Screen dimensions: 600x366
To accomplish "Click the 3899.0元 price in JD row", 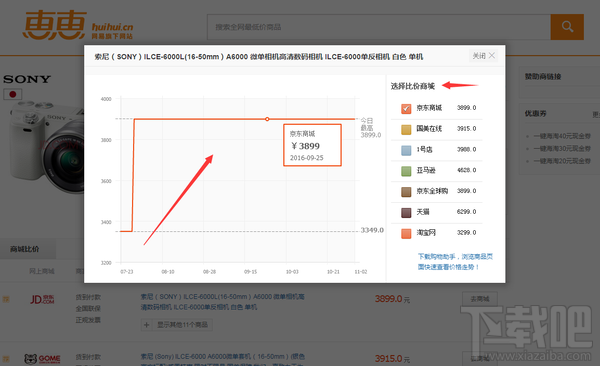I will [392, 299].
